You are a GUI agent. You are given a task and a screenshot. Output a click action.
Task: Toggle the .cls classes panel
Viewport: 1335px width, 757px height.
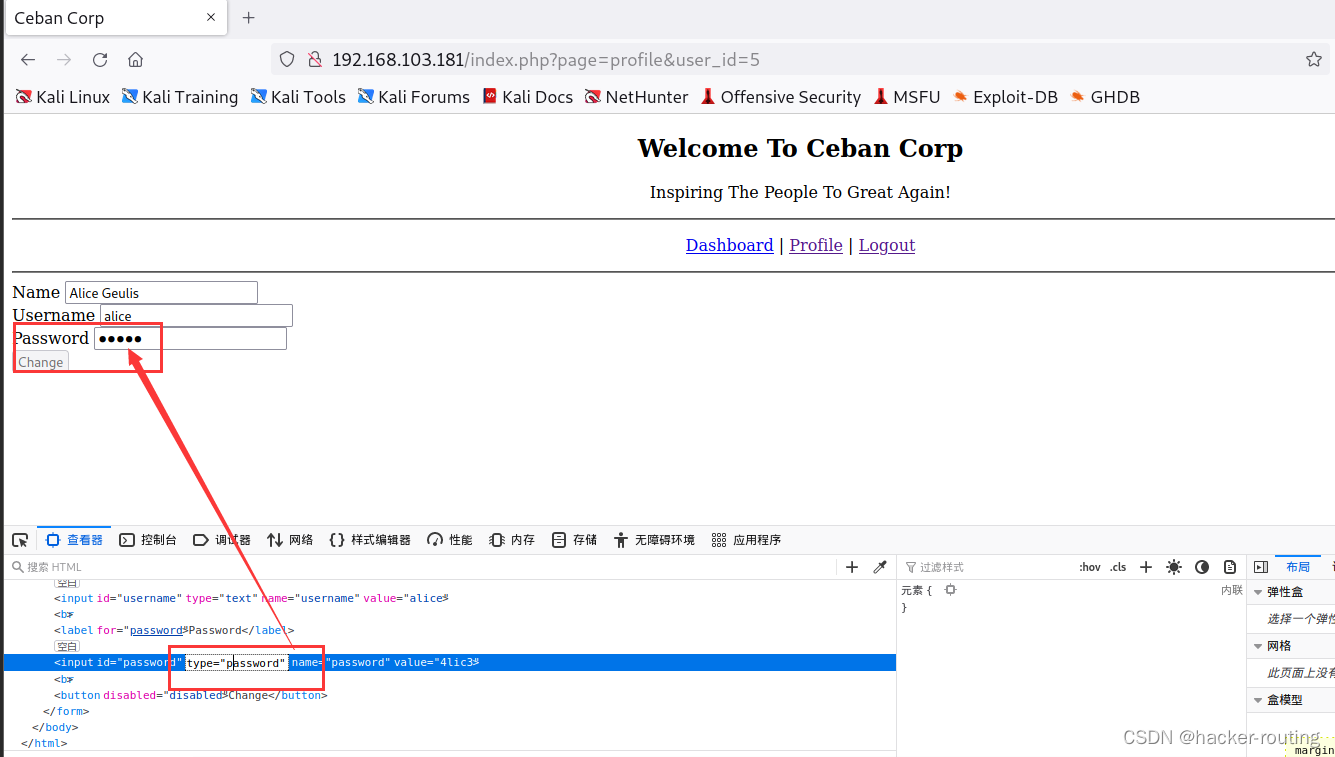[x=1118, y=567]
